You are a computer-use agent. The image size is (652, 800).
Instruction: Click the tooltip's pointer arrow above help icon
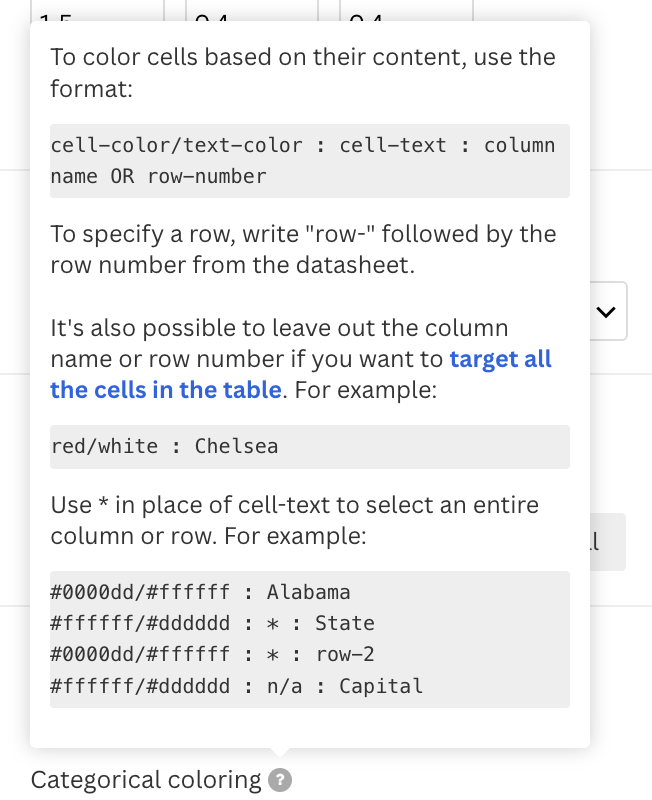(x=280, y=753)
